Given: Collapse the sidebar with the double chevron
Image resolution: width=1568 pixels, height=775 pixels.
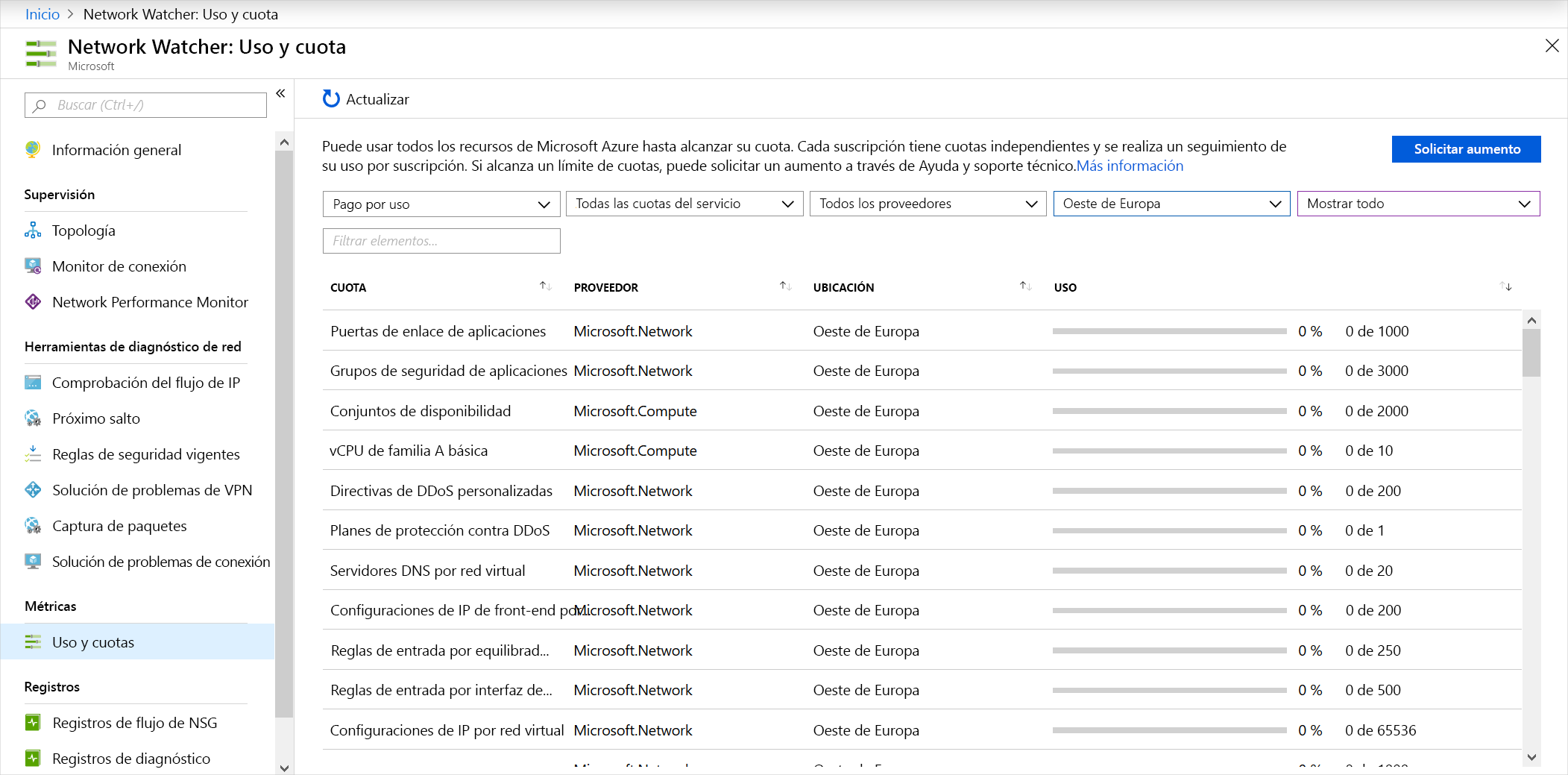Looking at the screenshot, I should pyautogui.click(x=280, y=93).
